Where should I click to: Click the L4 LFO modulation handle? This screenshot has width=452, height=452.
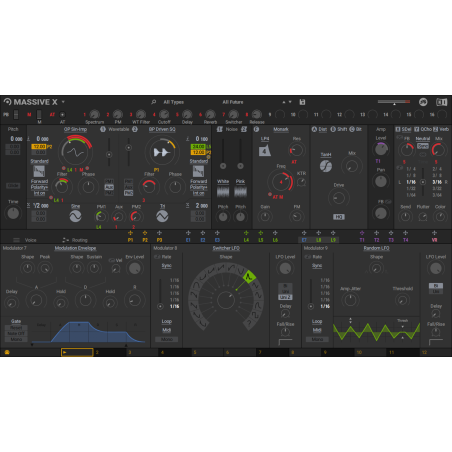[246, 233]
